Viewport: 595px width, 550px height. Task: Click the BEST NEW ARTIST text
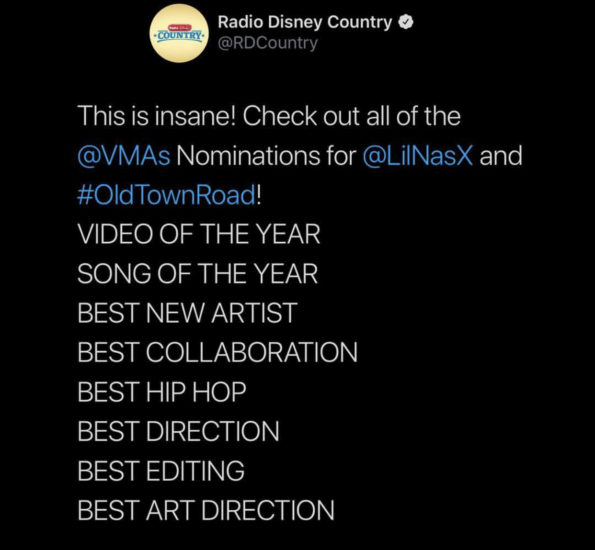click(x=187, y=313)
